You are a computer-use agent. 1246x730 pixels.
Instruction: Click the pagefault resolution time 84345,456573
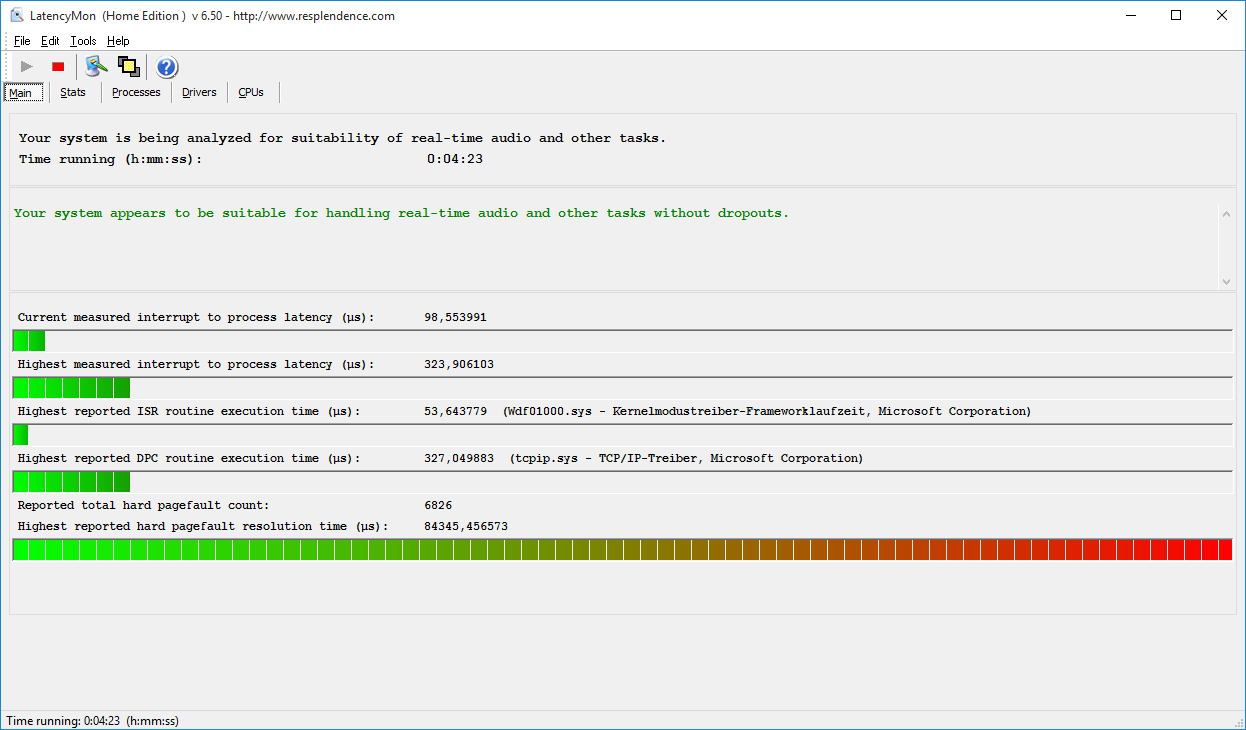point(466,526)
